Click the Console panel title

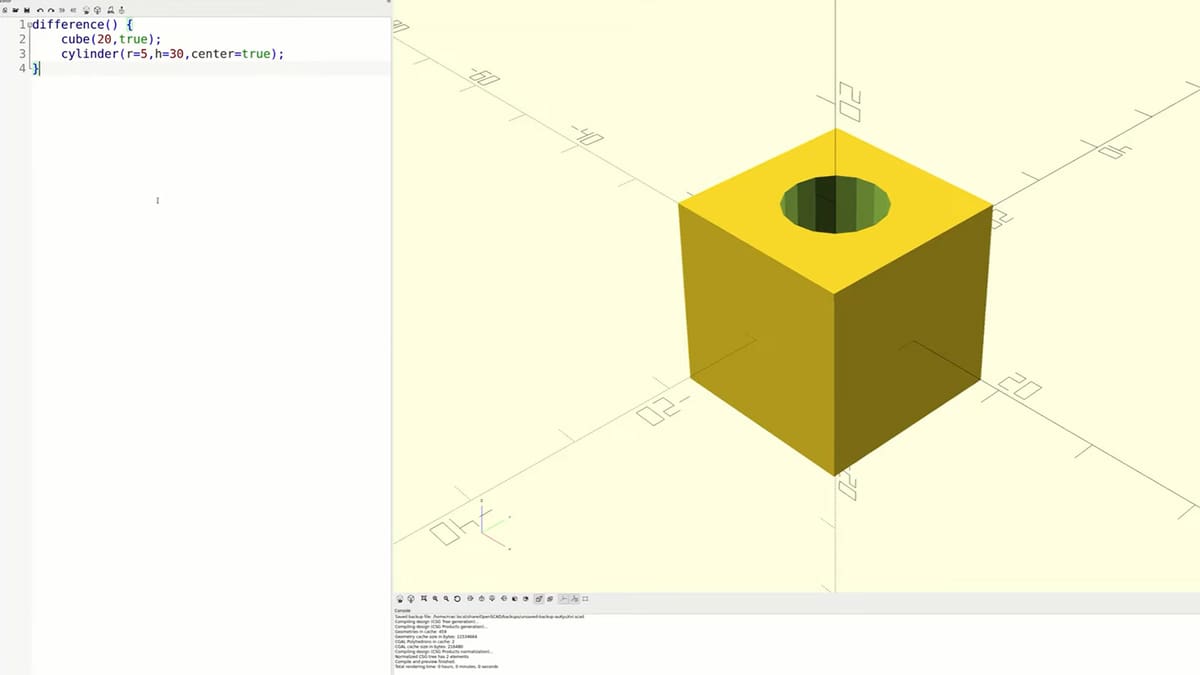[x=403, y=610]
